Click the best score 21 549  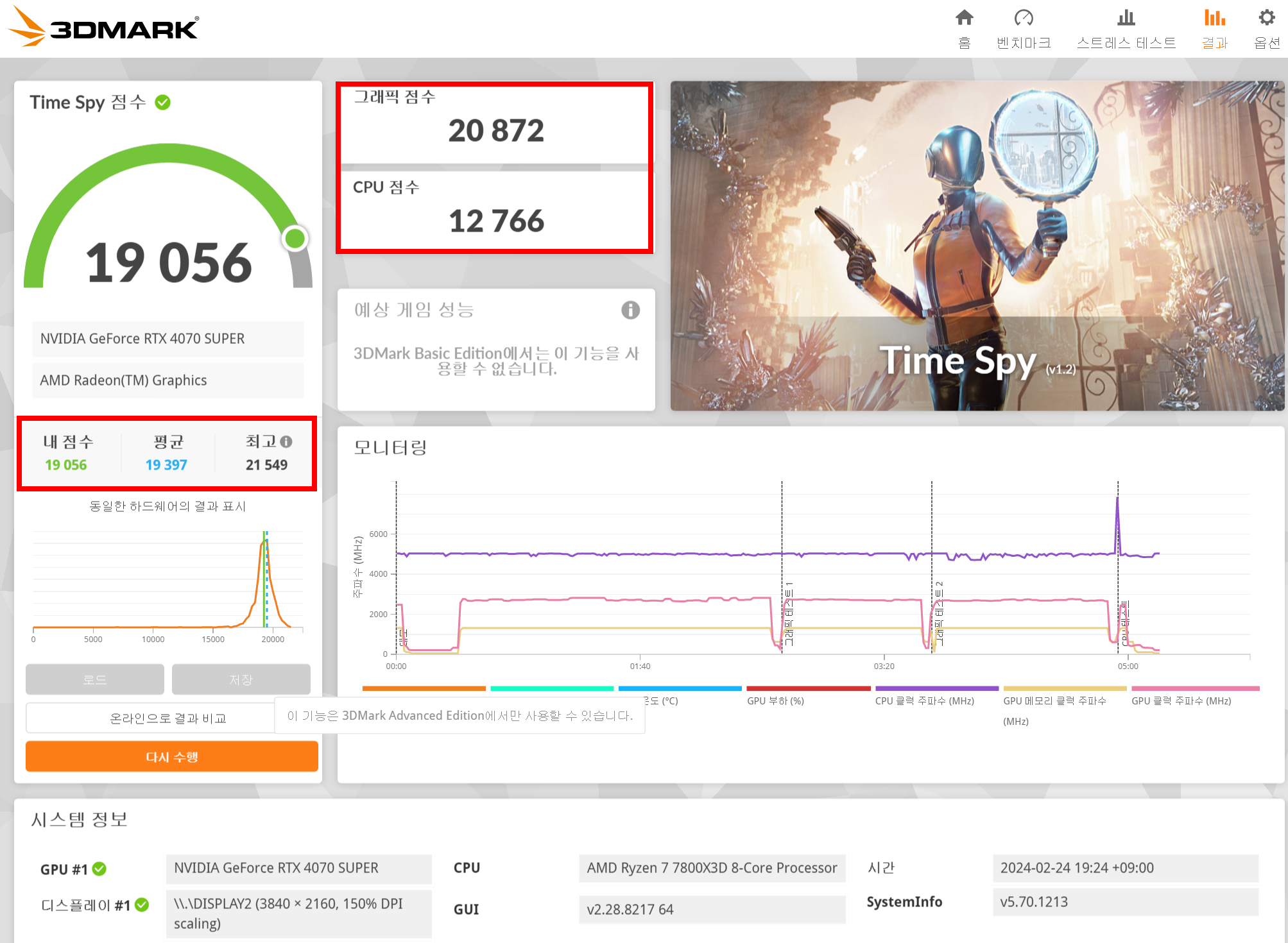(266, 465)
